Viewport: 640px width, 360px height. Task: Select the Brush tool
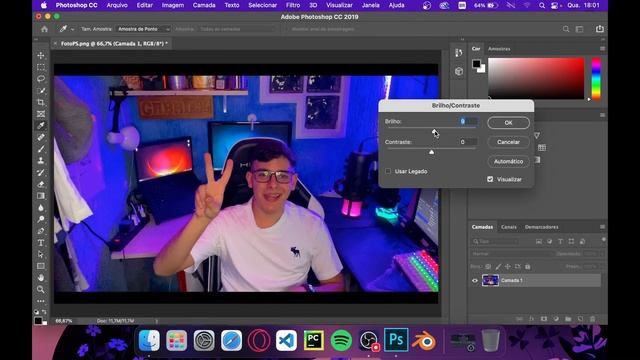click(41, 149)
